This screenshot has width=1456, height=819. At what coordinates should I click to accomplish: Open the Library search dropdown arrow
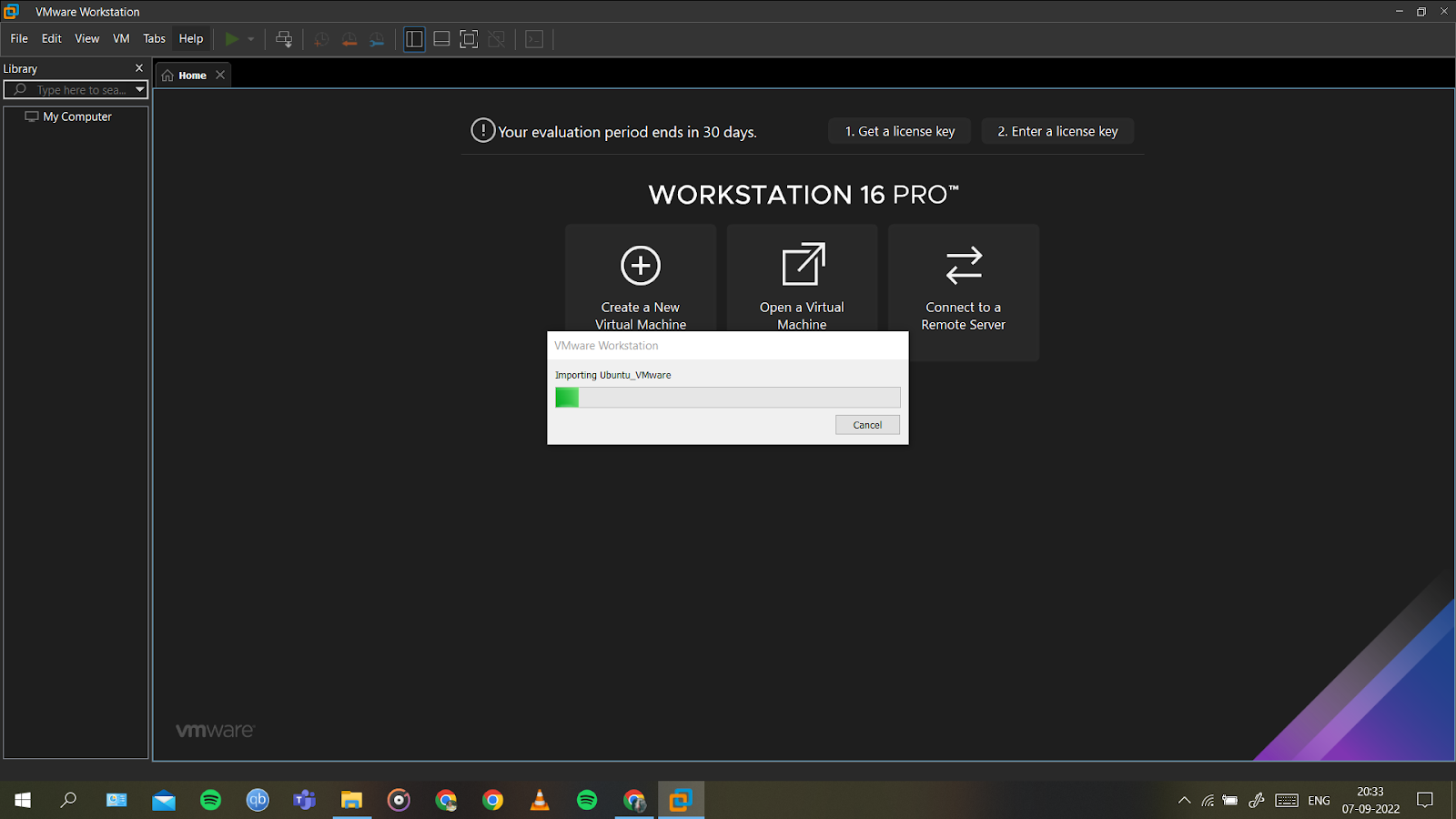[139, 89]
